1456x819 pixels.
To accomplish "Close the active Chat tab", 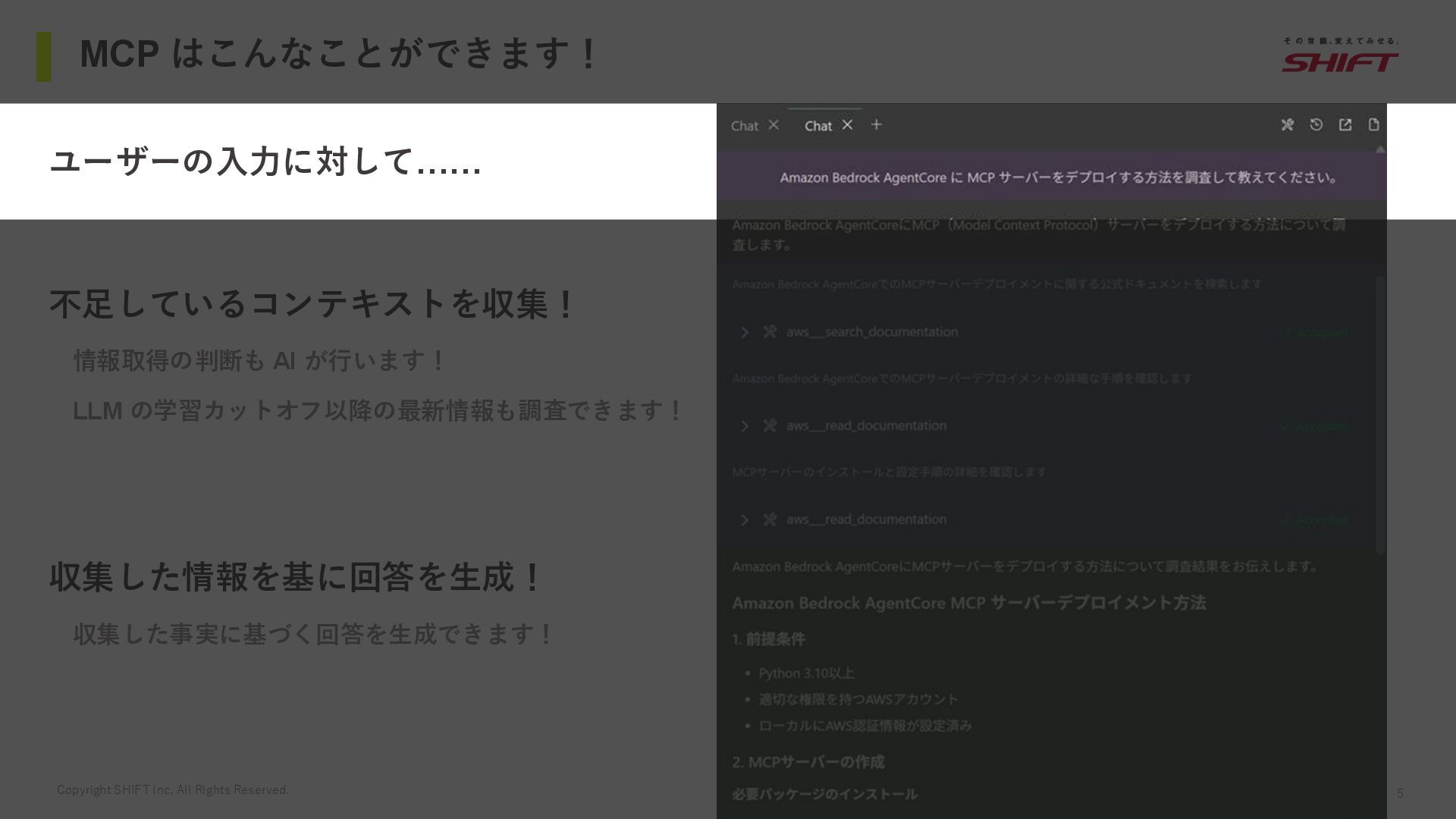I will (x=847, y=125).
